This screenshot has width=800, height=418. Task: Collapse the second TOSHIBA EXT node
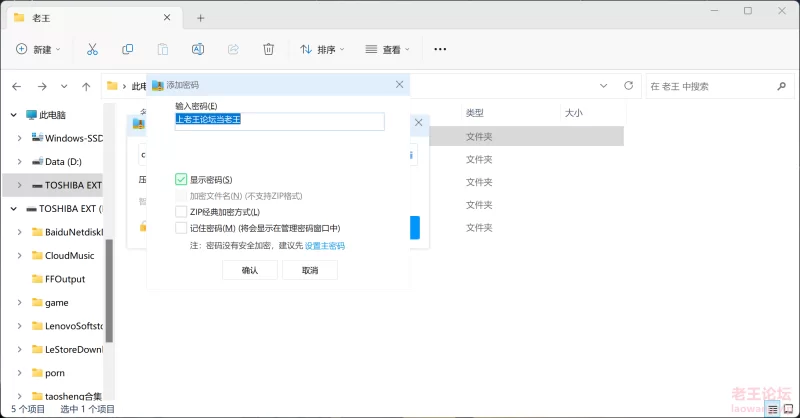tap(14, 209)
